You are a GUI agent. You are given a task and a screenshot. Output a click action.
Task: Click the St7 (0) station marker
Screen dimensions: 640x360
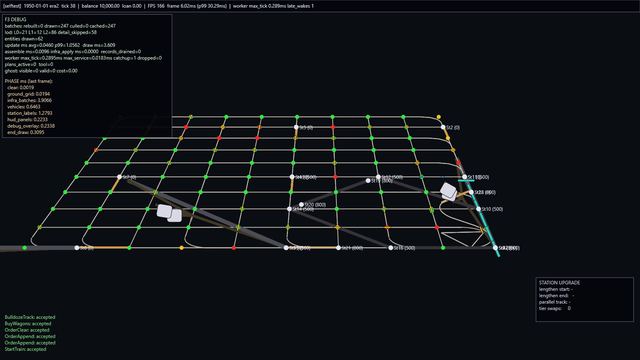pos(119,177)
